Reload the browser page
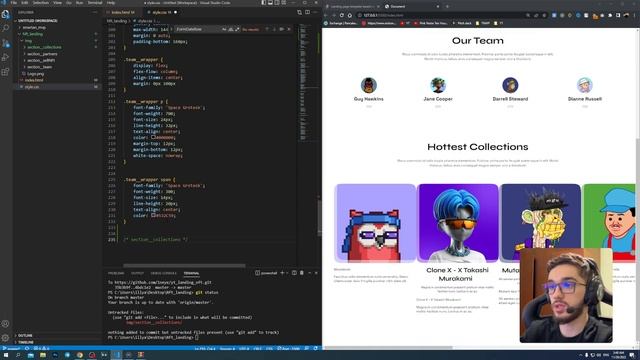Screen dimensions: 640x360 click(x=342, y=15)
